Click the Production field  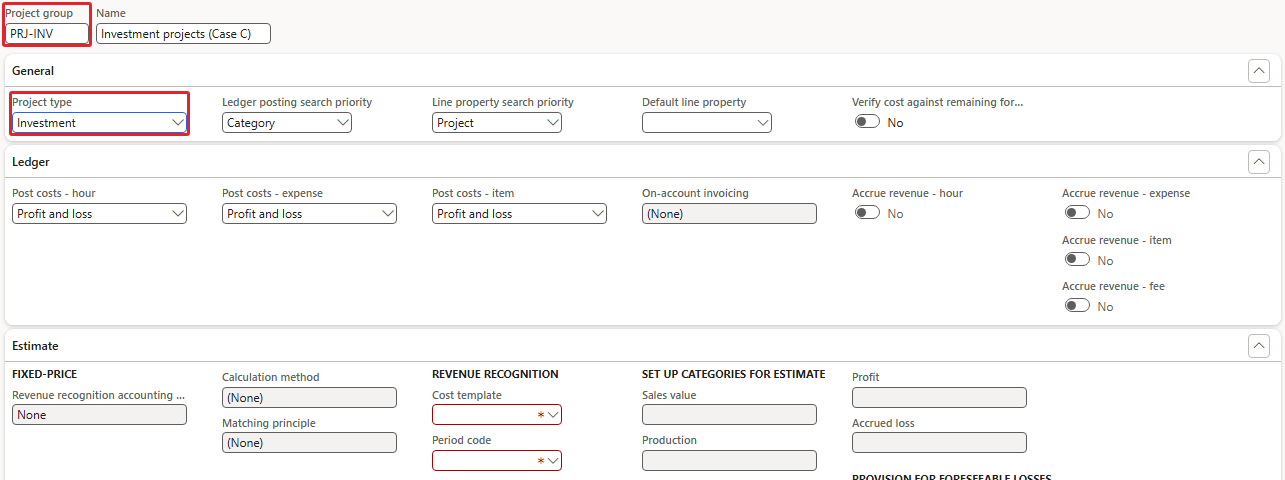coord(729,460)
